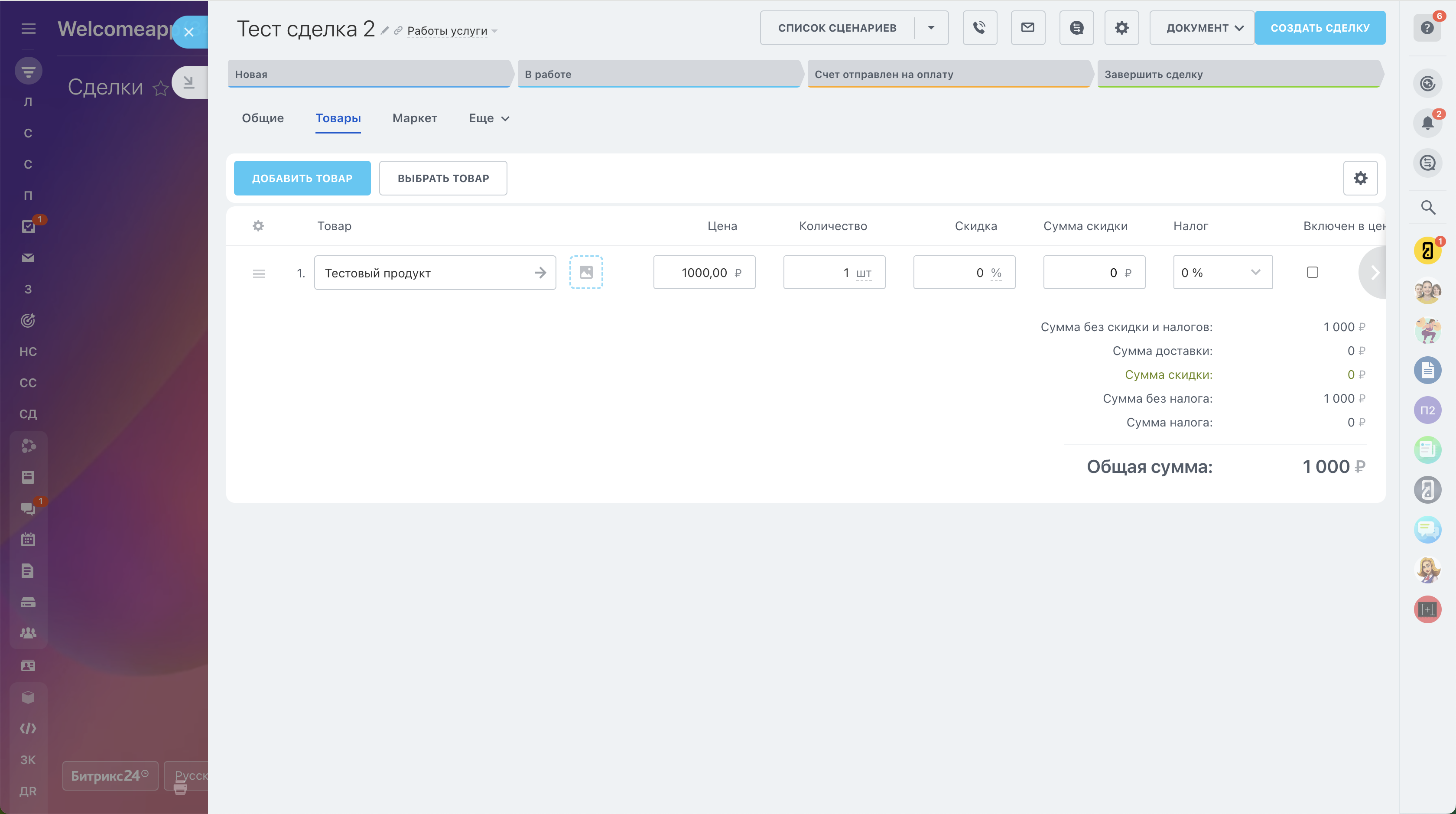1456x814 pixels.
Task: Switch to the Маркет tab
Action: 414,118
